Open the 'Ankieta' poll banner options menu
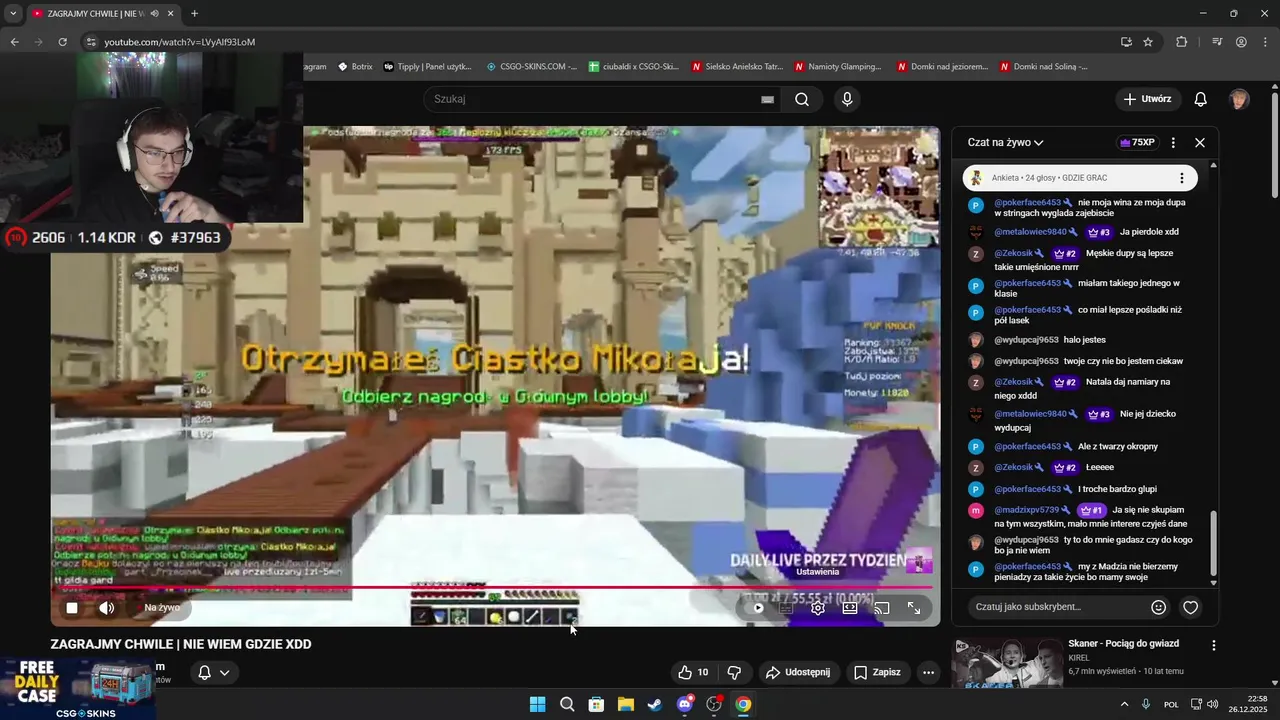 [x=1181, y=178]
